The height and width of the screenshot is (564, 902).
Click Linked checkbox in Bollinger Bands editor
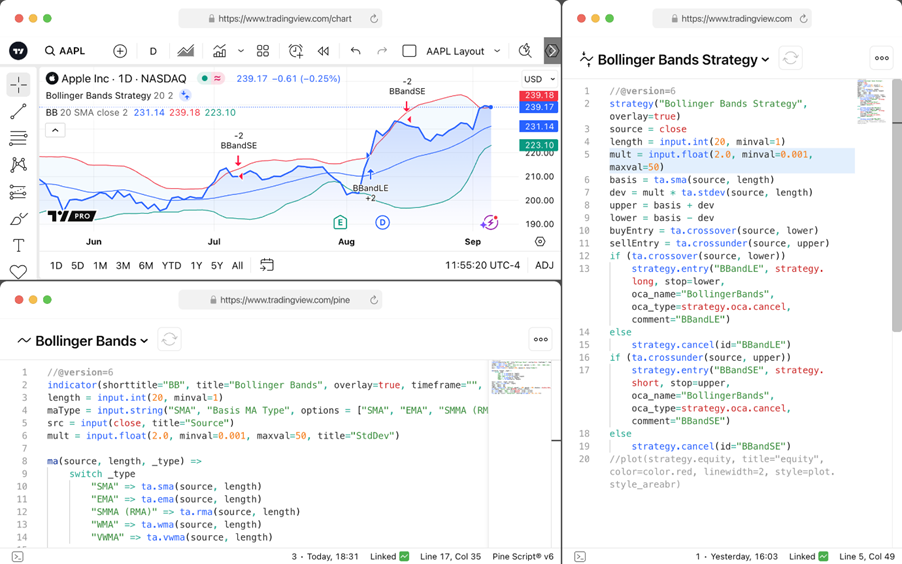[404, 557]
